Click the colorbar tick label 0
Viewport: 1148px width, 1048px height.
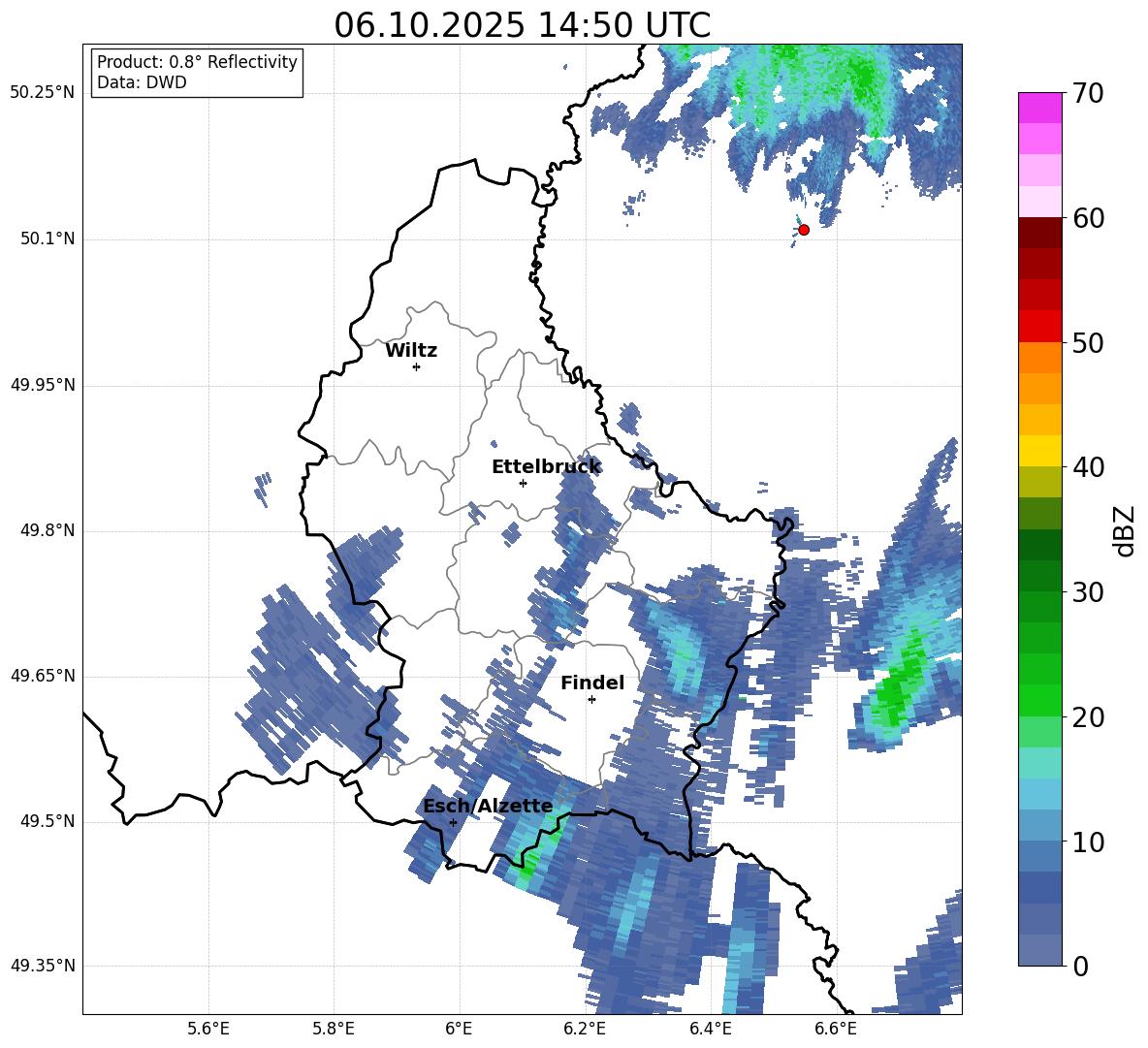coord(1080,966)
